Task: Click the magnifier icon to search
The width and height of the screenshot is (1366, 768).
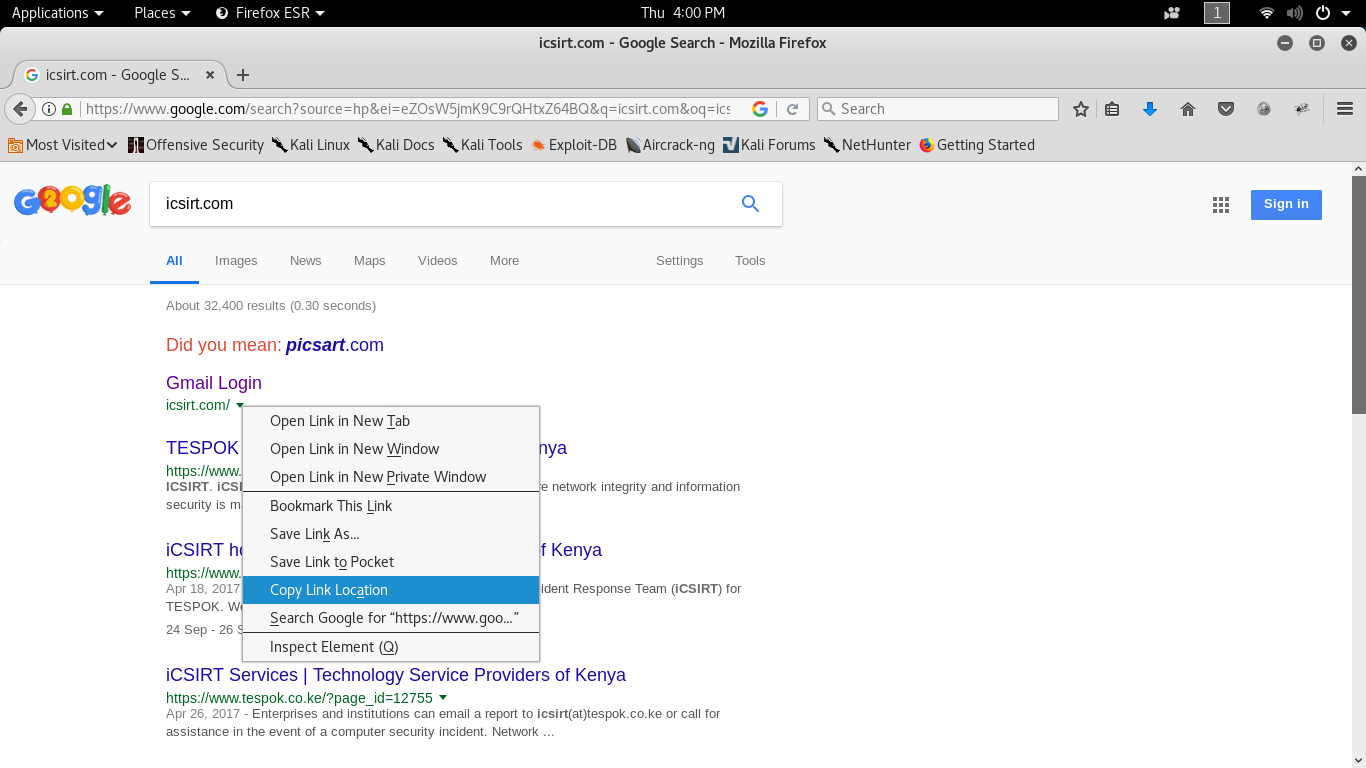Action: [750, 203]
